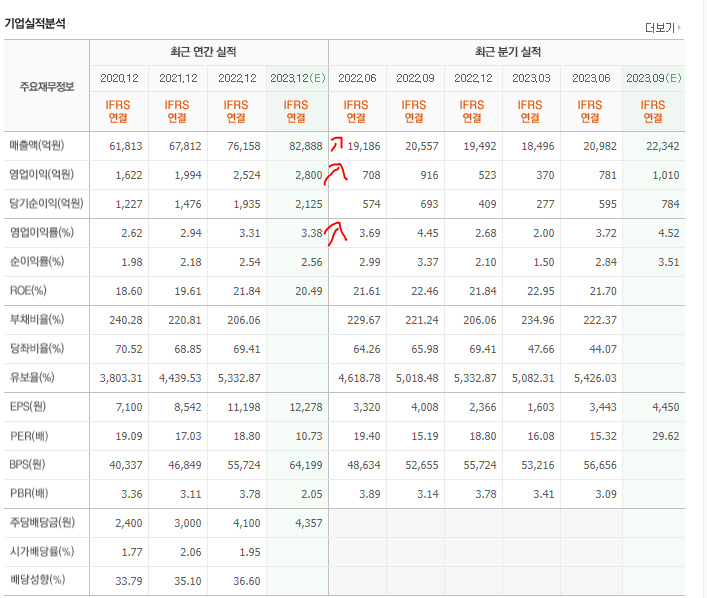The image size is (707, 598).
Task: Select the 44.07 quick ratio value
Action: point(603,349)
